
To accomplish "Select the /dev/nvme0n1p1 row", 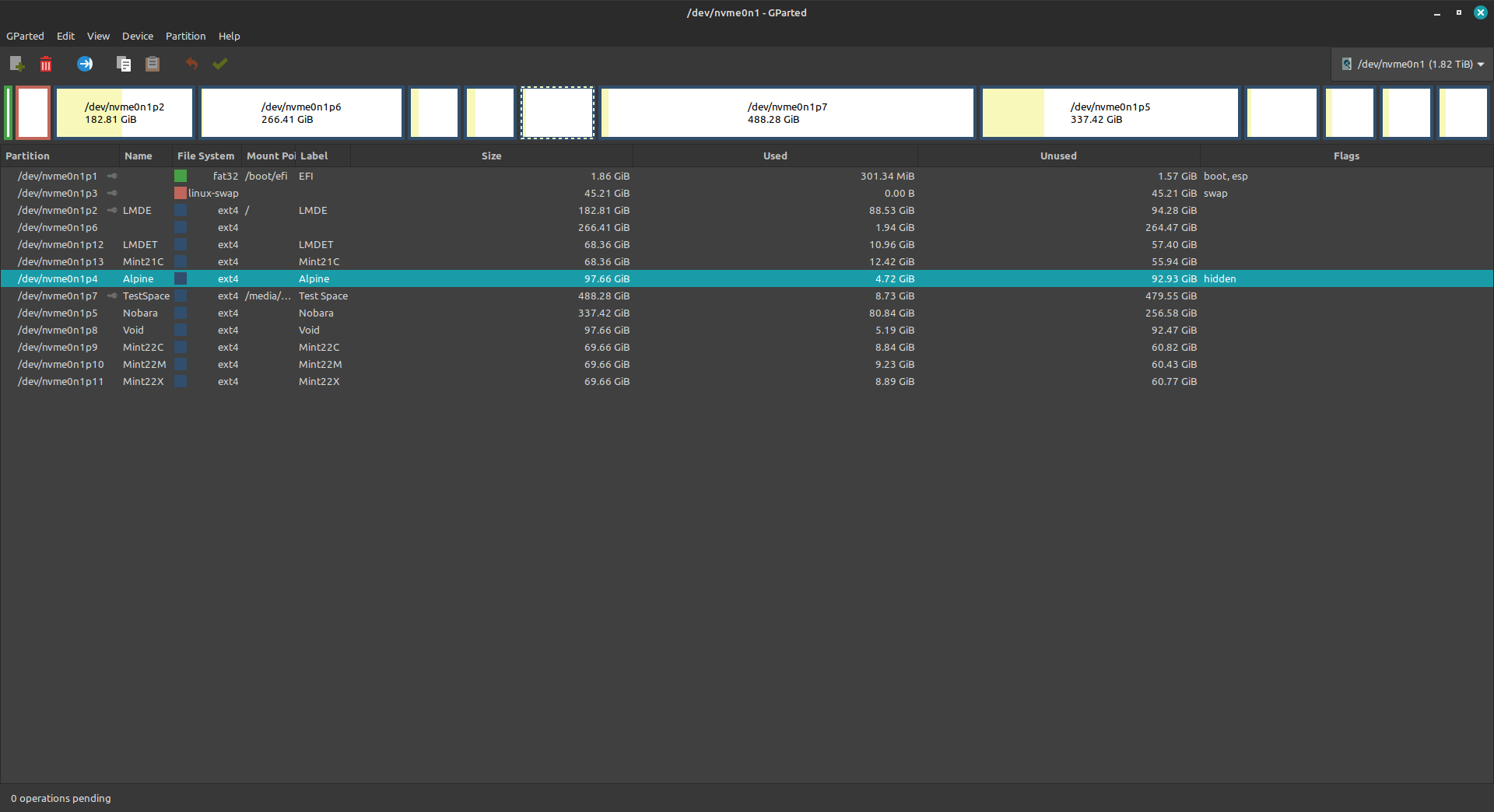I will [747, 176].
